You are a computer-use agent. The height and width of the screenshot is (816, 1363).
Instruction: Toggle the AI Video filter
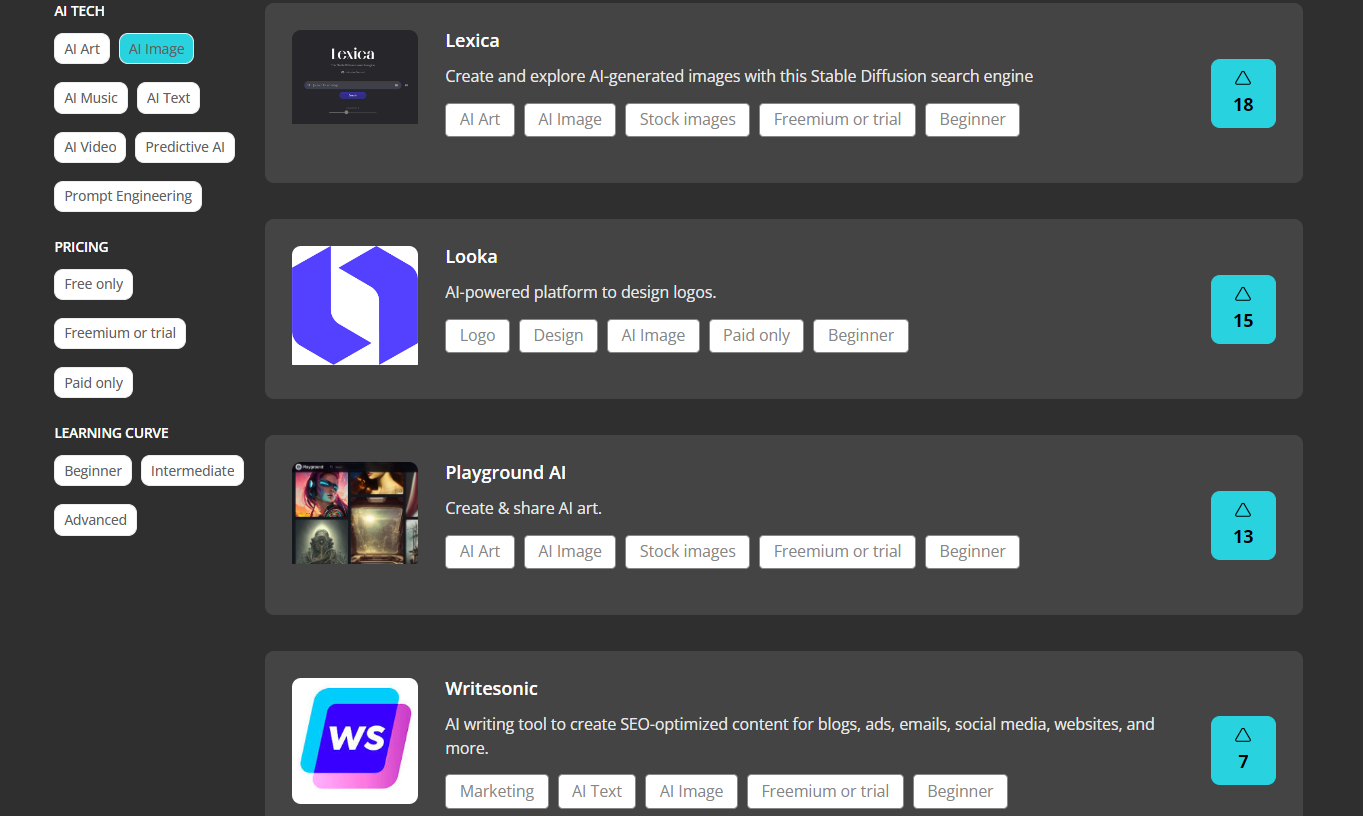click(x=90, y=147)
